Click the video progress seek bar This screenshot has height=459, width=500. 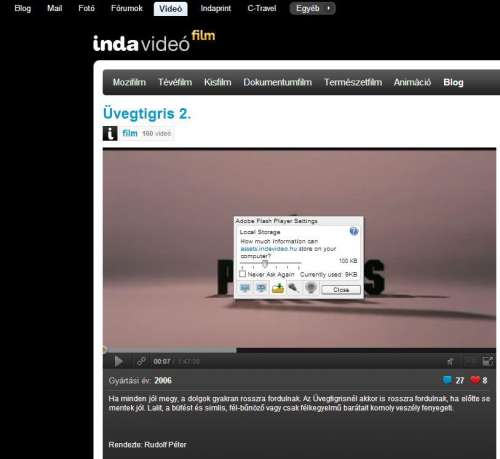click(299, 350)
